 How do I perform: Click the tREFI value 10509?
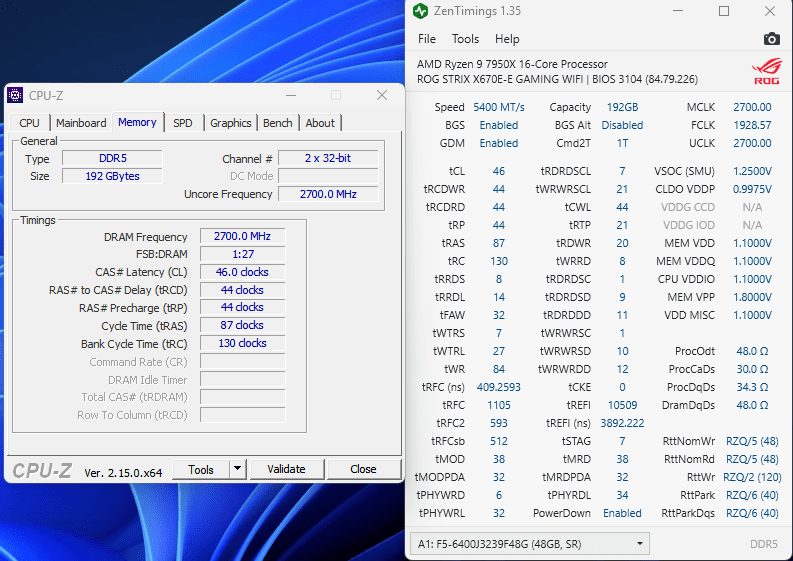(622, 405)
